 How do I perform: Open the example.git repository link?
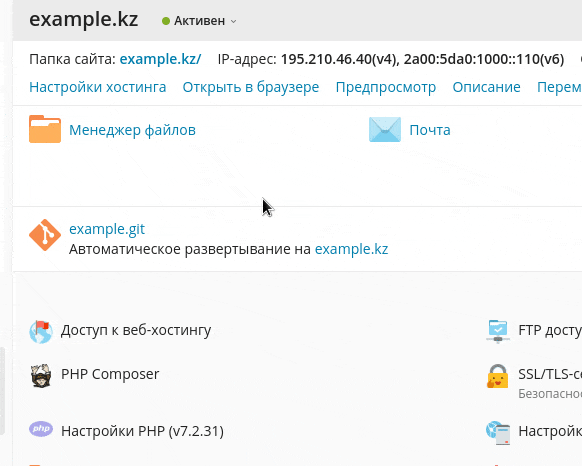[107, 229]
